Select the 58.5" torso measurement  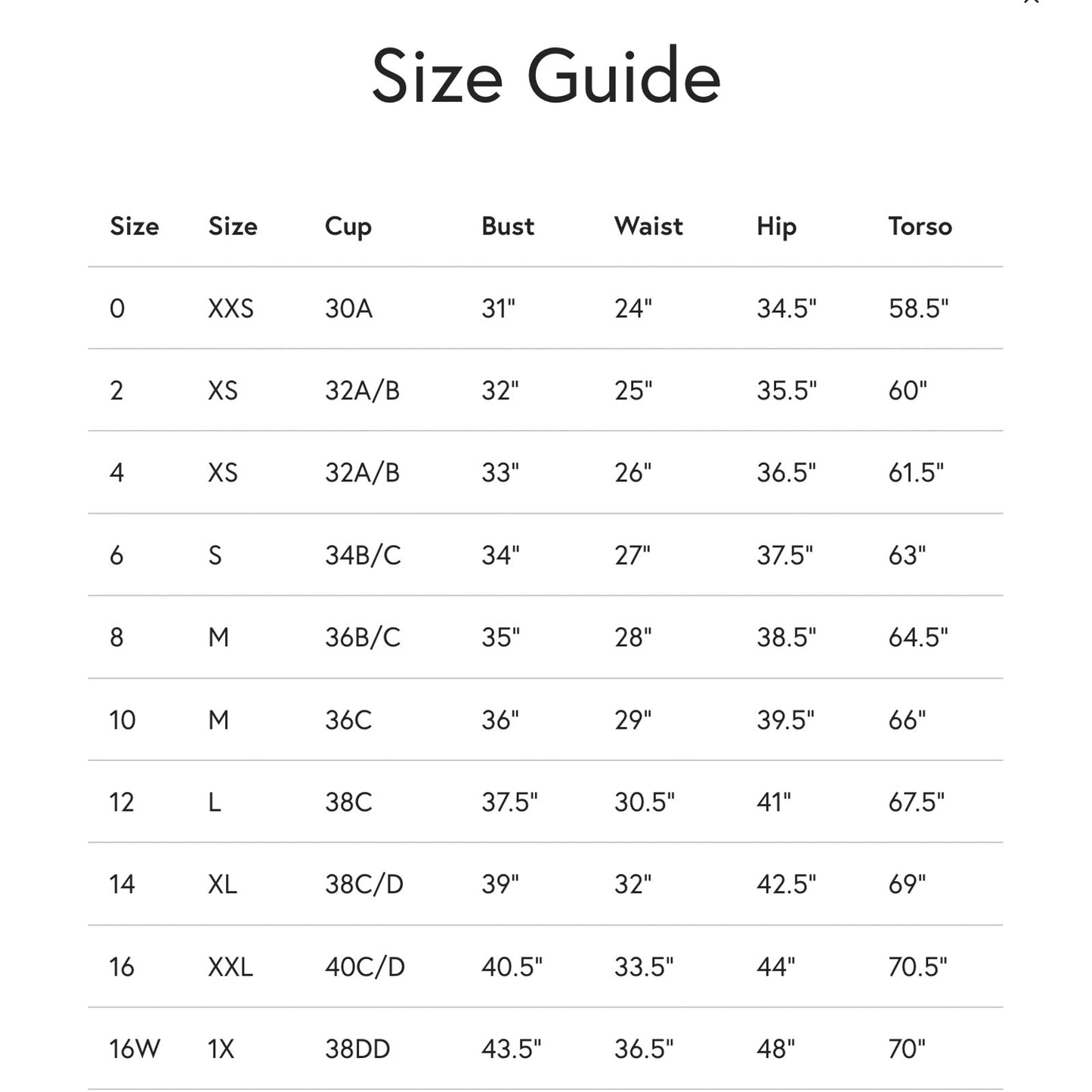pyautogui.click(x=917, y=308)
